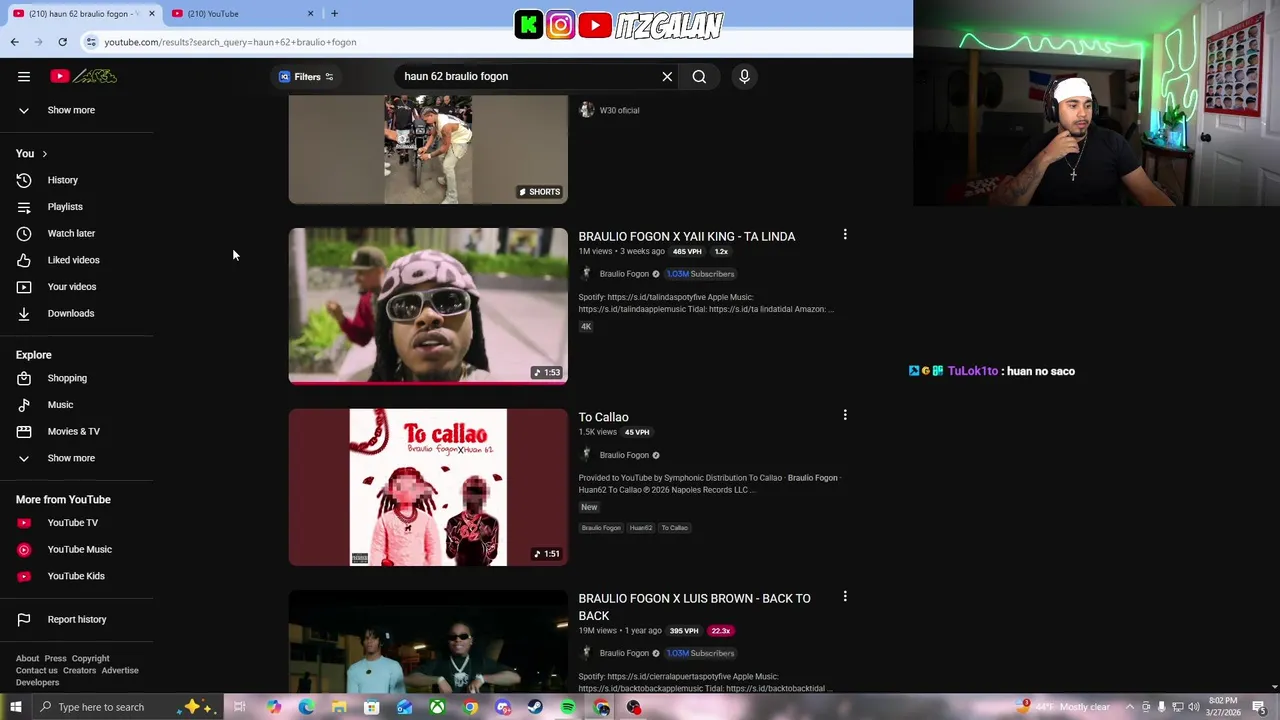Click the Creators footer link
The image size is (1280, 720).
(79, 670)
